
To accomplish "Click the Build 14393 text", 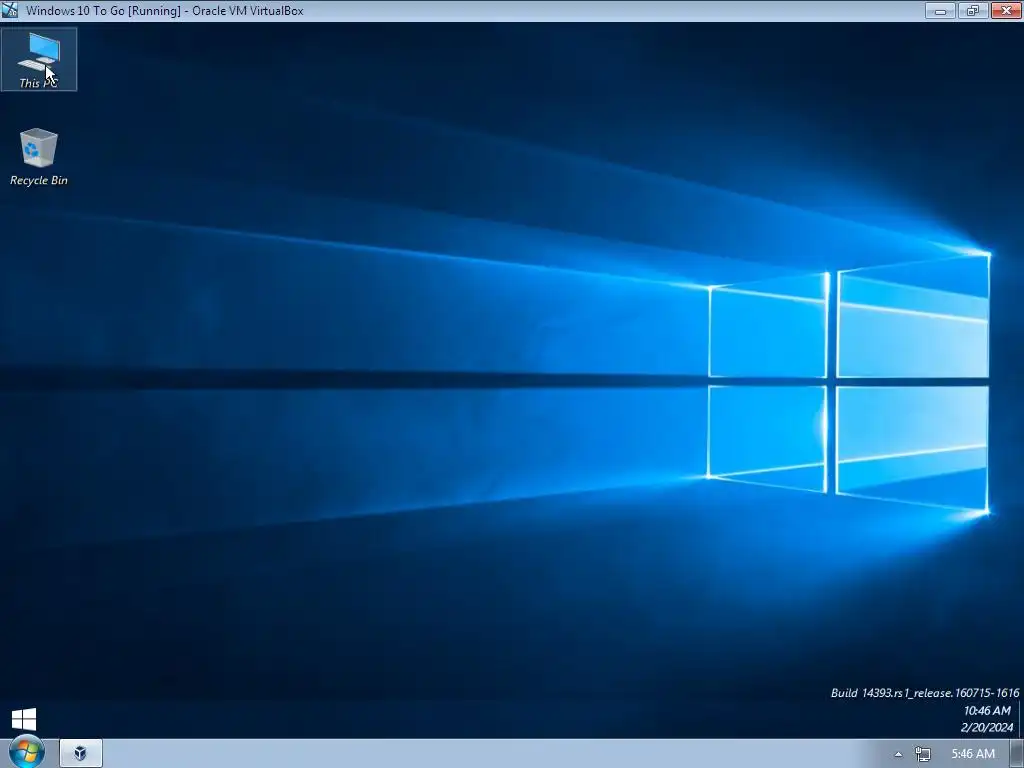I will click(x=925, y=693).
